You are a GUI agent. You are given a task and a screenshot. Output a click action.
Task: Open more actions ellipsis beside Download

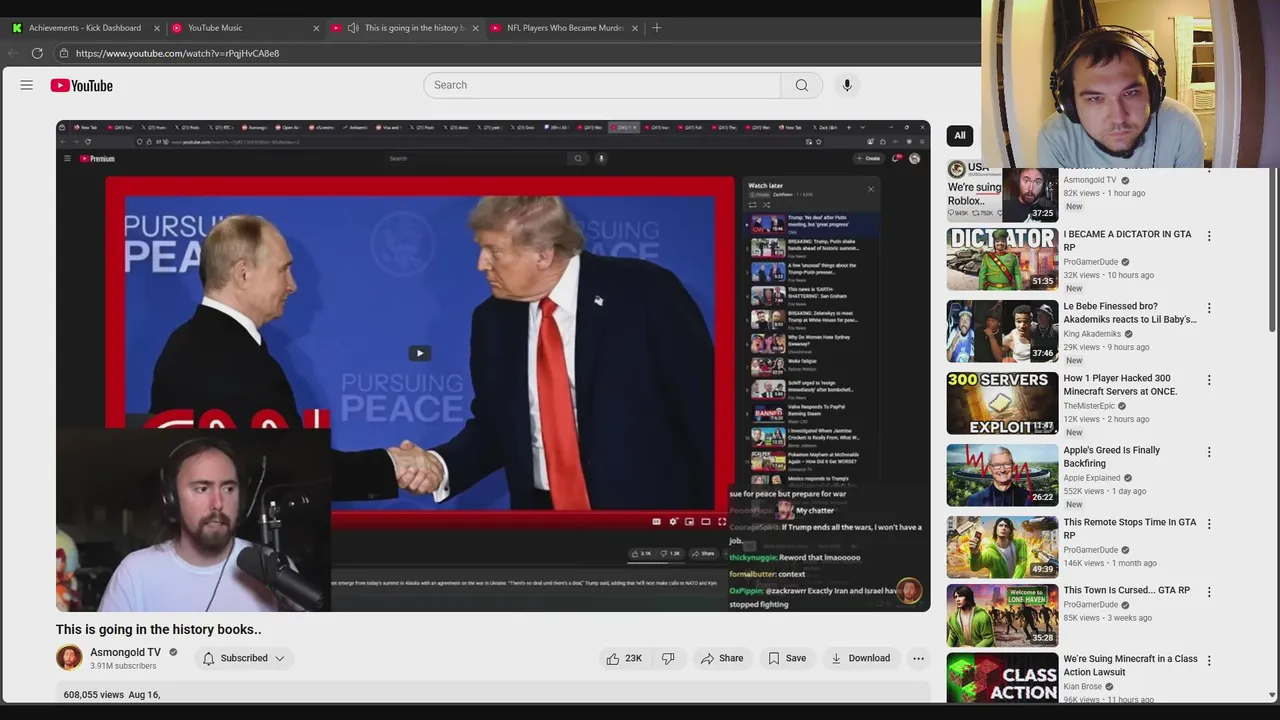(918, 658)
